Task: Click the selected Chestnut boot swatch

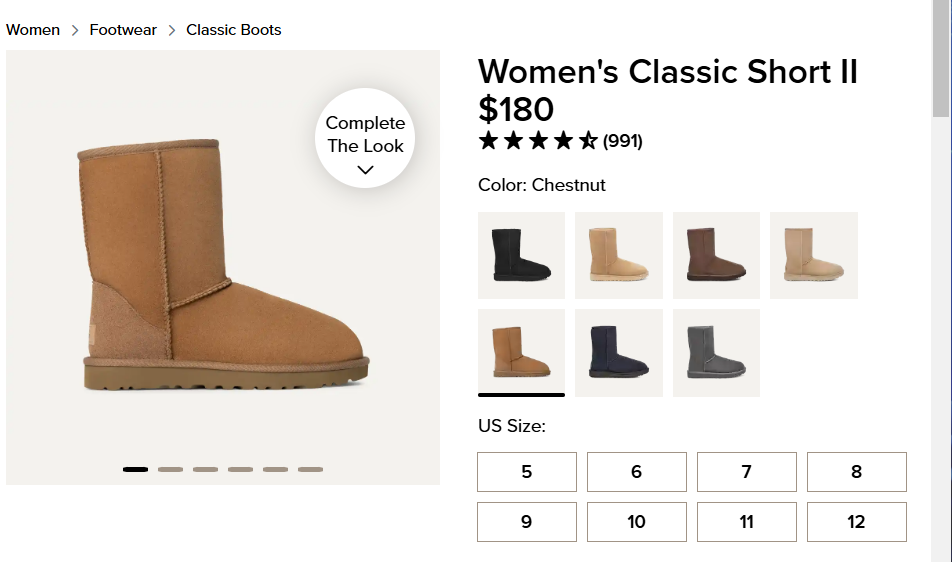Action: coord(521,352)
